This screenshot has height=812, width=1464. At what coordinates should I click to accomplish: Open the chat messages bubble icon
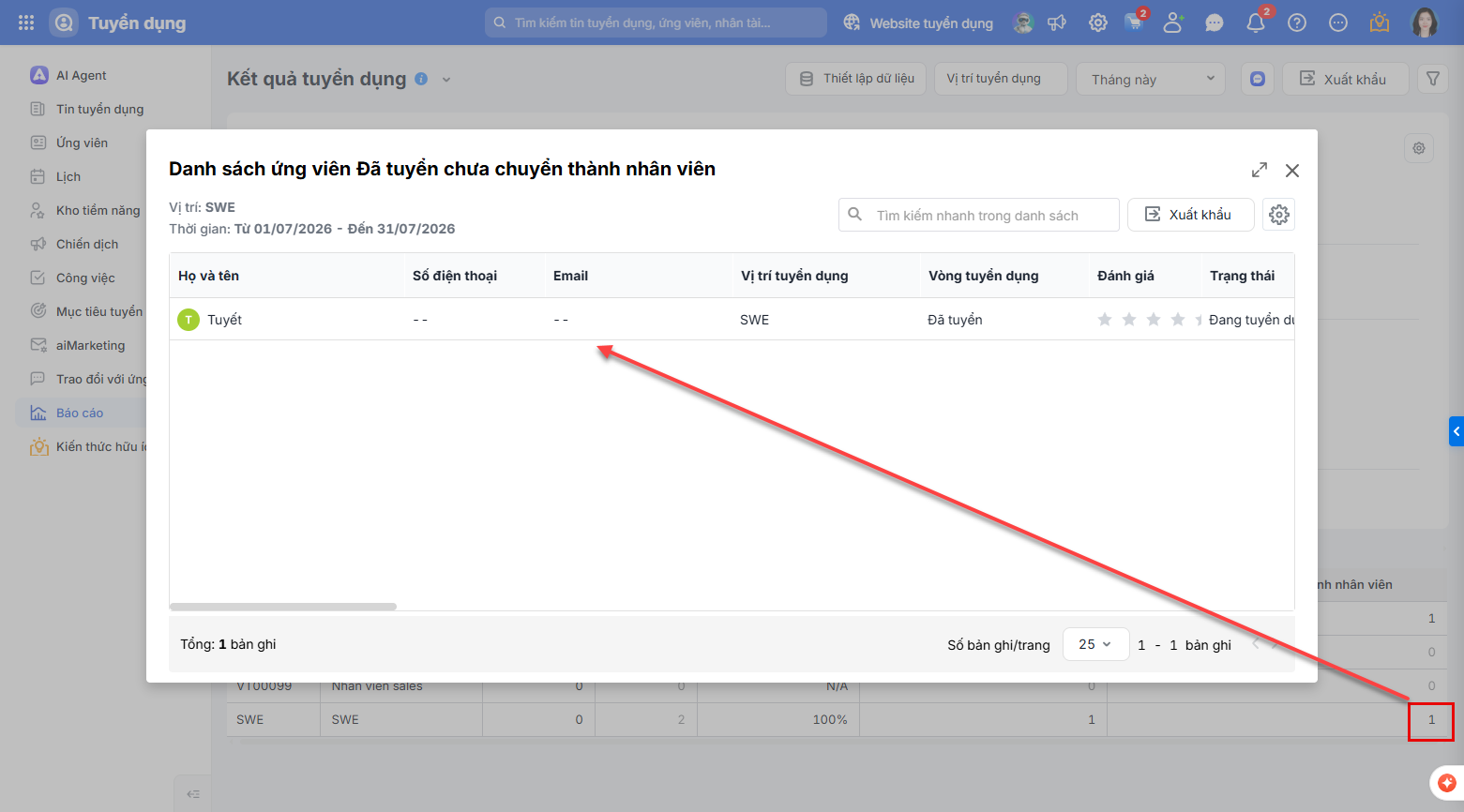click(x=1215, y=23)
